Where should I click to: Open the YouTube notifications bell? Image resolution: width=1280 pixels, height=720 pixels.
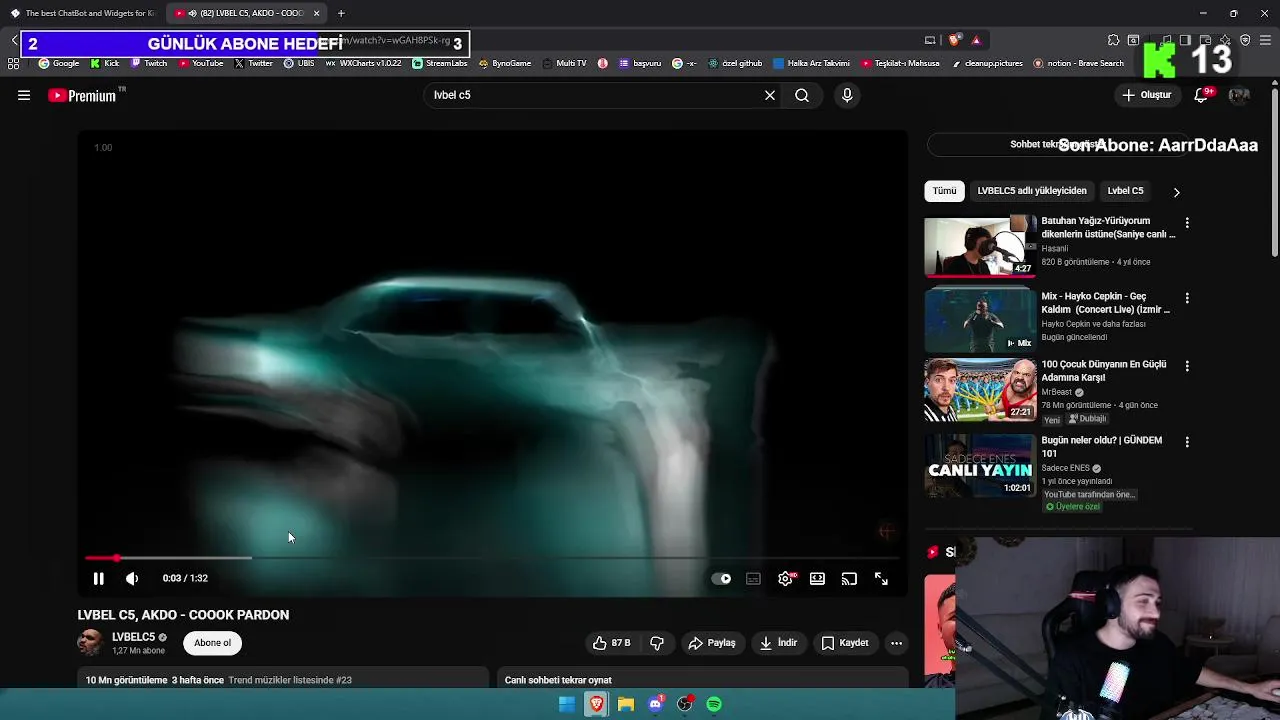tap(1201, 95)
